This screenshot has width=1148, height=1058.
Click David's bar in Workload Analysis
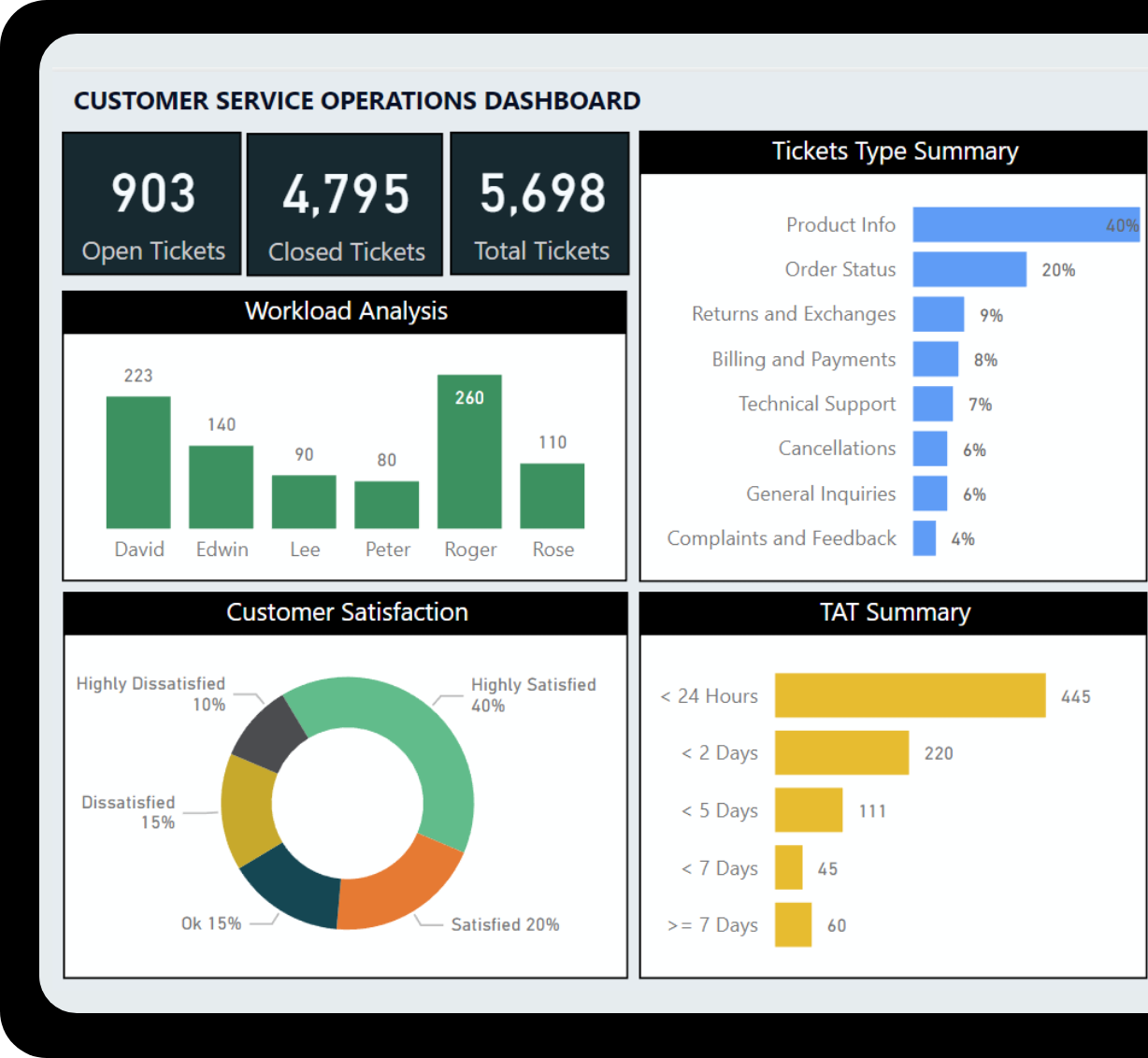point(138,463)
